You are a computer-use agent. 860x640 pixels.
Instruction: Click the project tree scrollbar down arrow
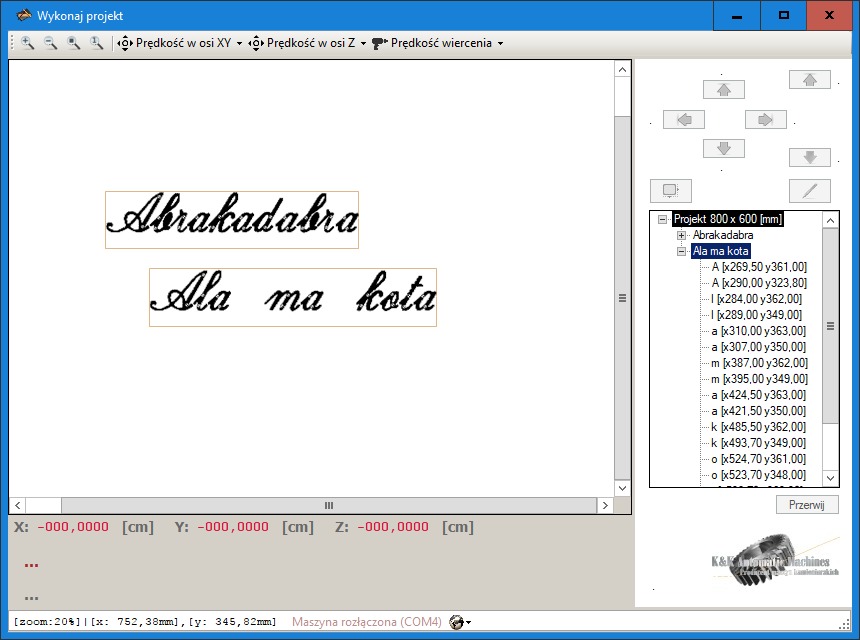830,478
